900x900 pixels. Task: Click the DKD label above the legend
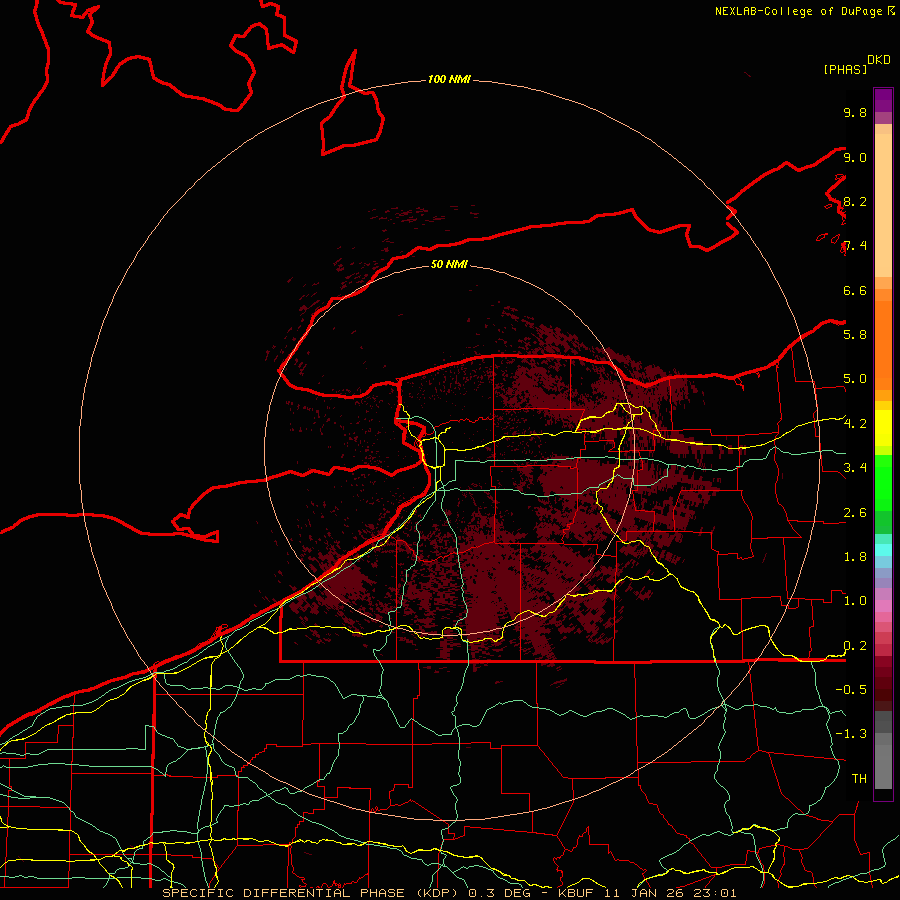click(x=879, y=59)
